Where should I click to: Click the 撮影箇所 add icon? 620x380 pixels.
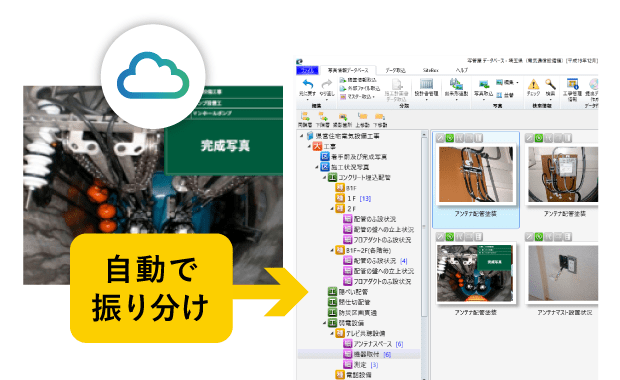click(x=342, y=116)
